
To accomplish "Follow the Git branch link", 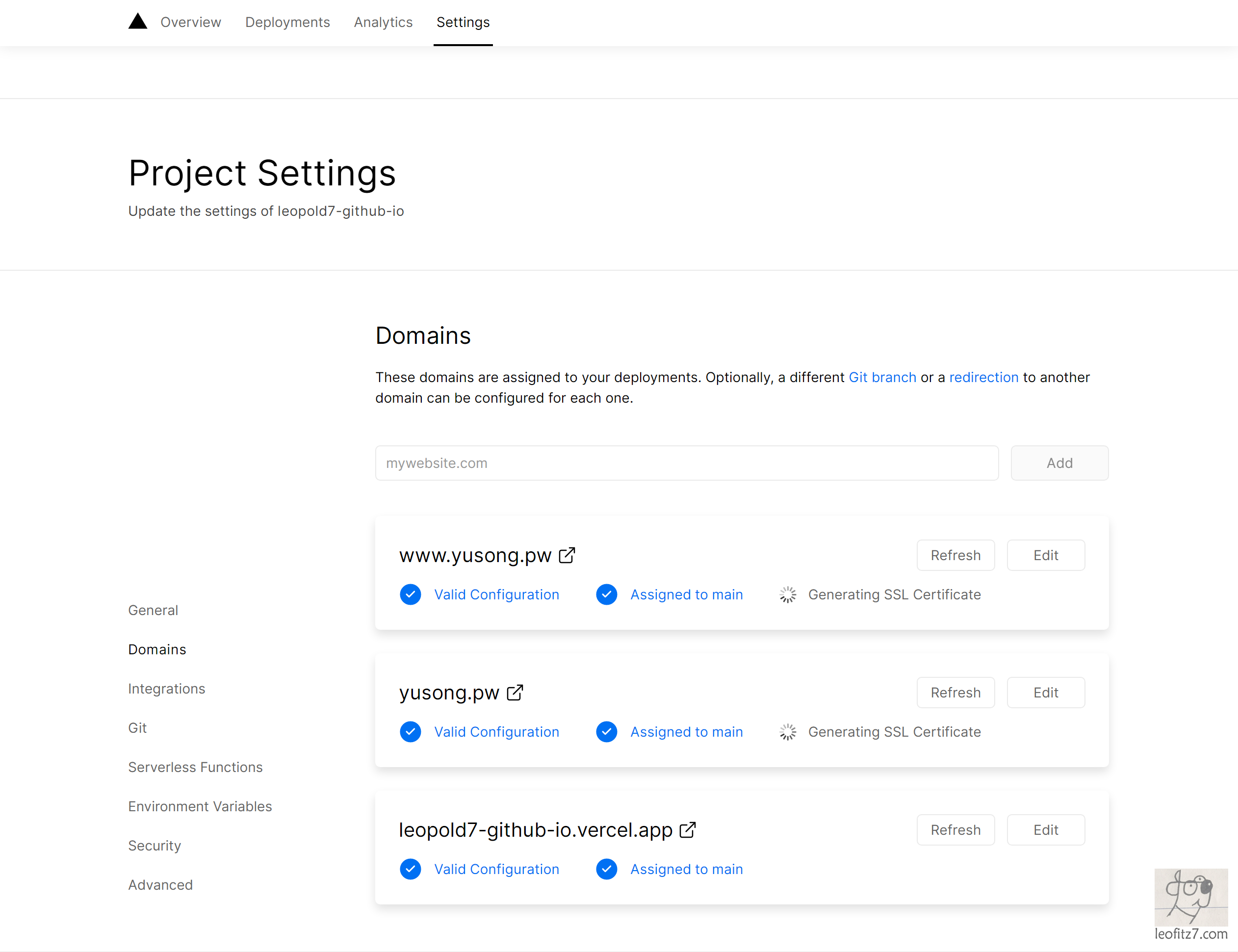I will pos(882,377).
